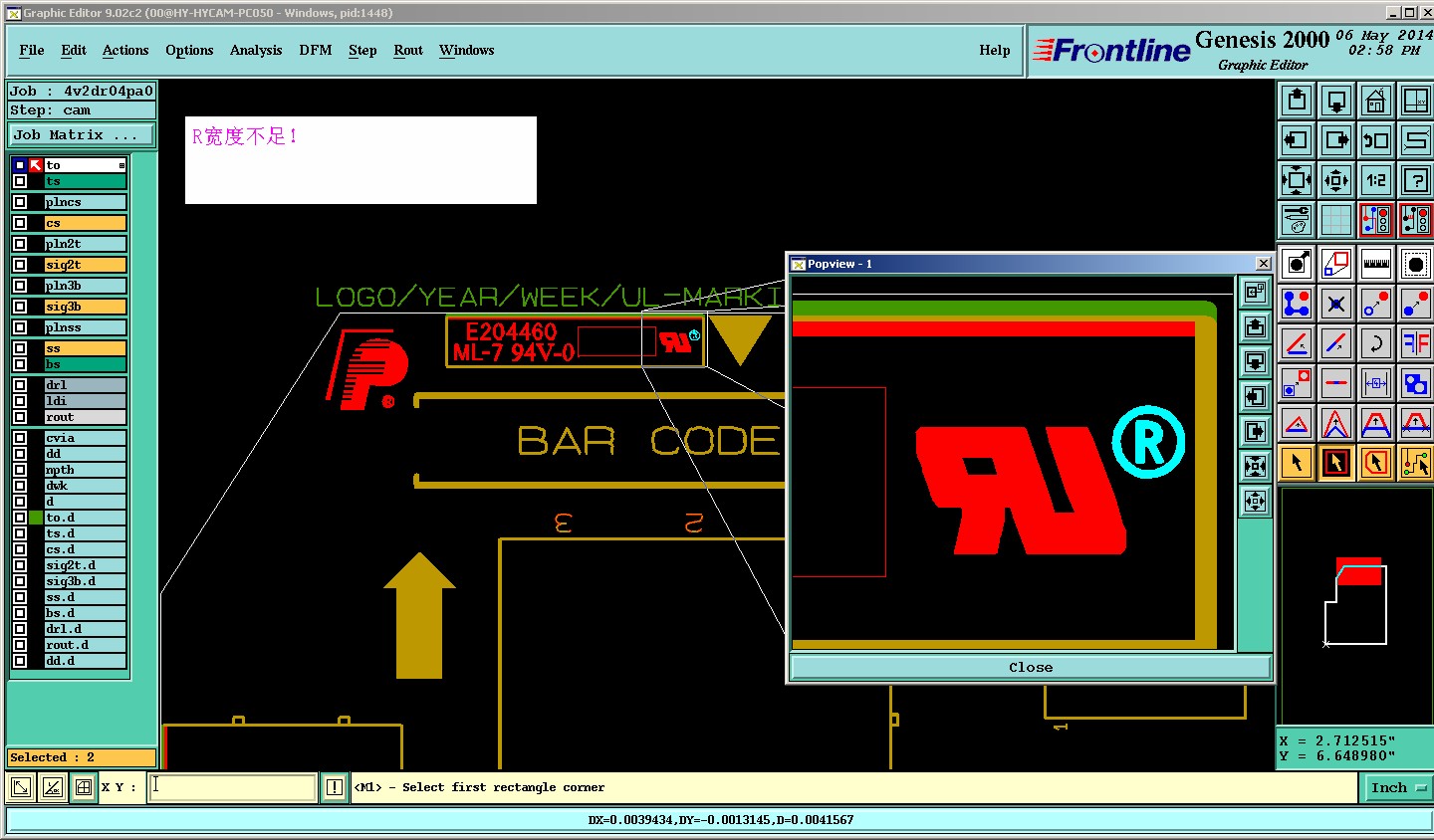Click the zoom out contracting-arrows icon
The width and height of the screenshot is (1434, 840).
coord(1336,180)
